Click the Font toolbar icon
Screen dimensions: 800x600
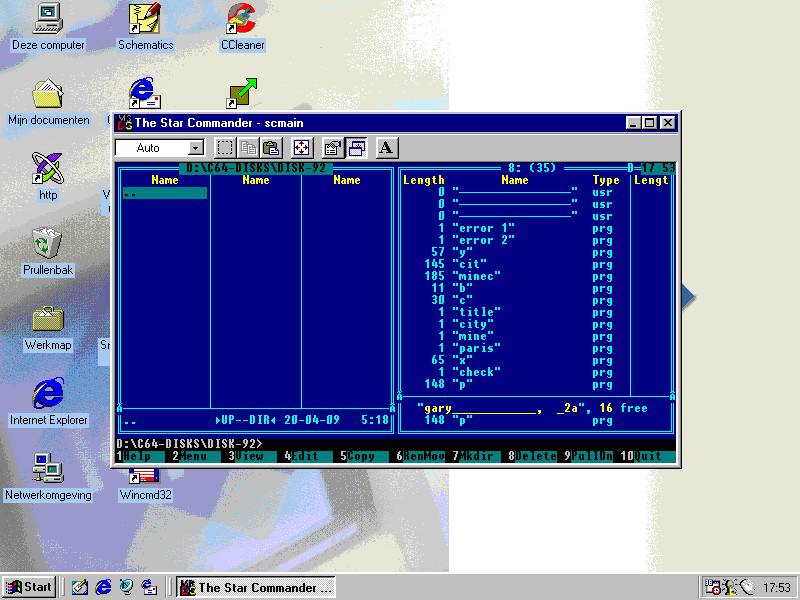click(x=387, y=148)
